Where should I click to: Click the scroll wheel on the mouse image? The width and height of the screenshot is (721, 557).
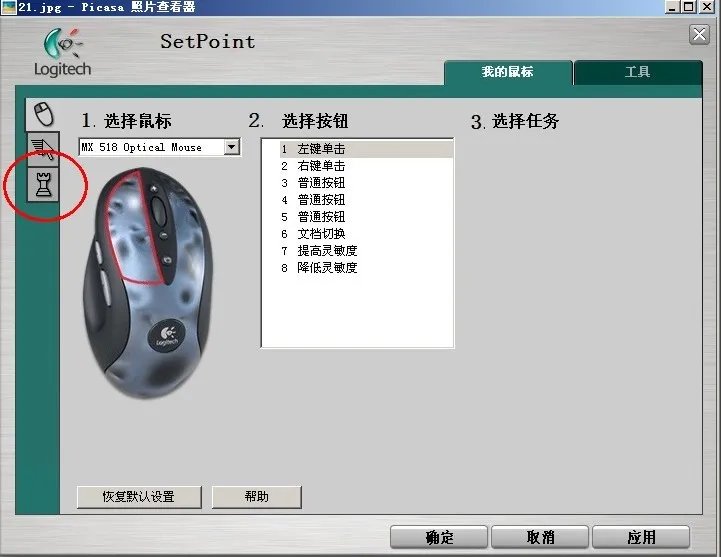pyautogui.click(x=159, y=211)
